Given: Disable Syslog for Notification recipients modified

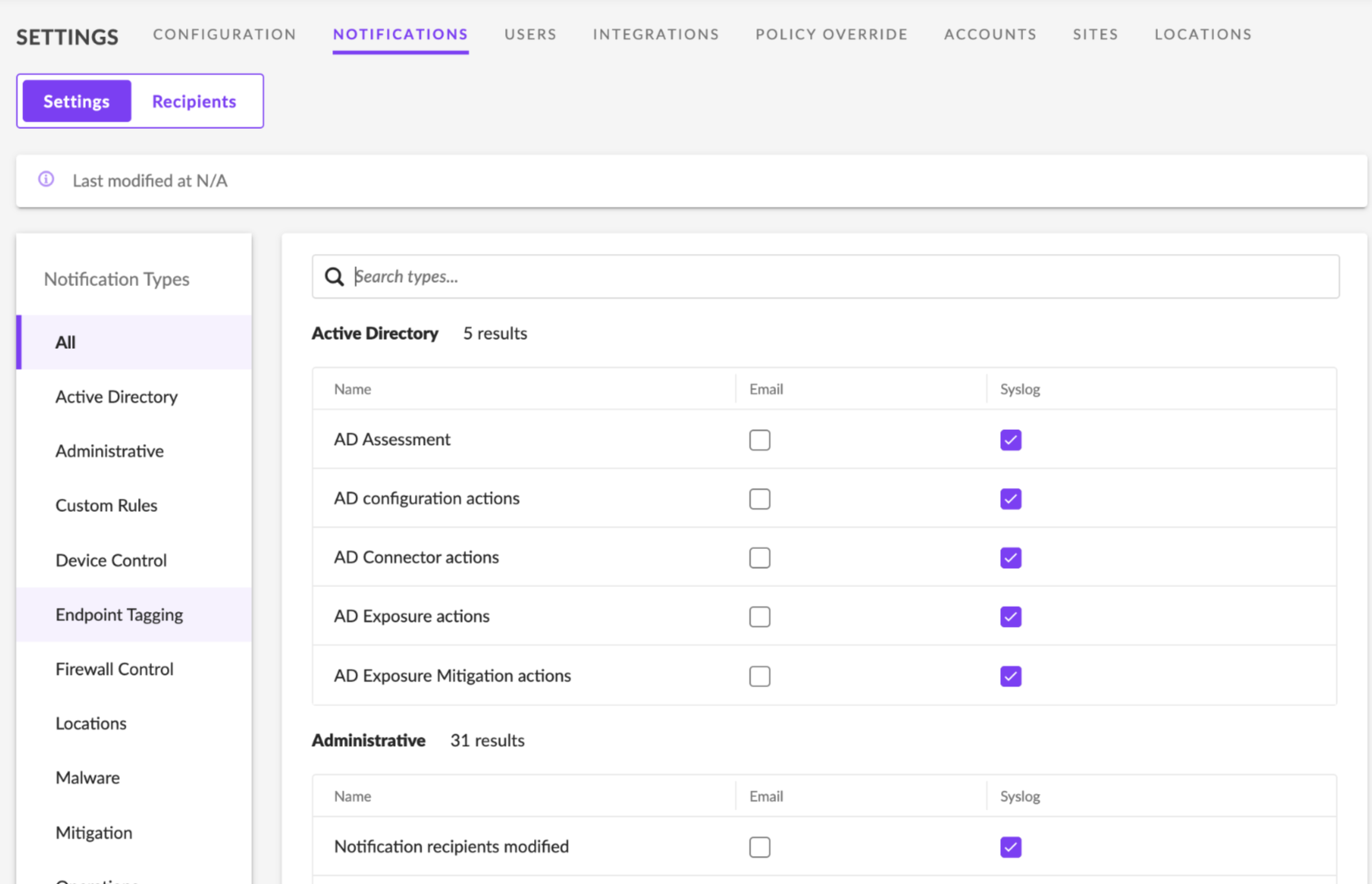Looking at the screenshot, I should (x=1010, y=847).
